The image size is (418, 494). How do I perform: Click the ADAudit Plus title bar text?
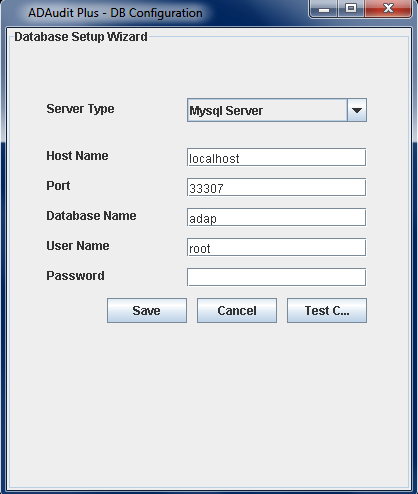(x=115, y=13)
